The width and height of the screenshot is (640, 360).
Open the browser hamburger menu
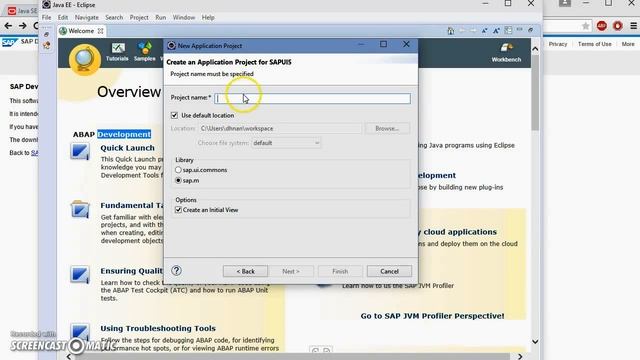click(x=633, y=26)
